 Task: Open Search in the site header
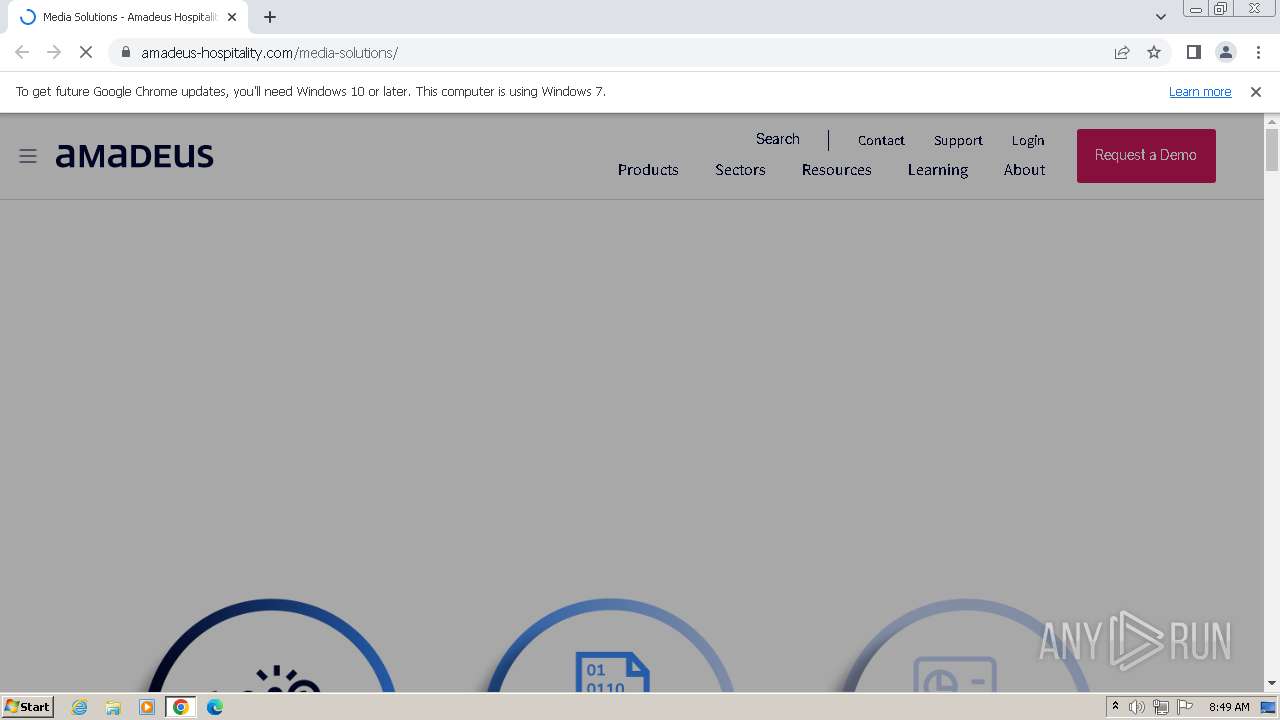[778, 139]
